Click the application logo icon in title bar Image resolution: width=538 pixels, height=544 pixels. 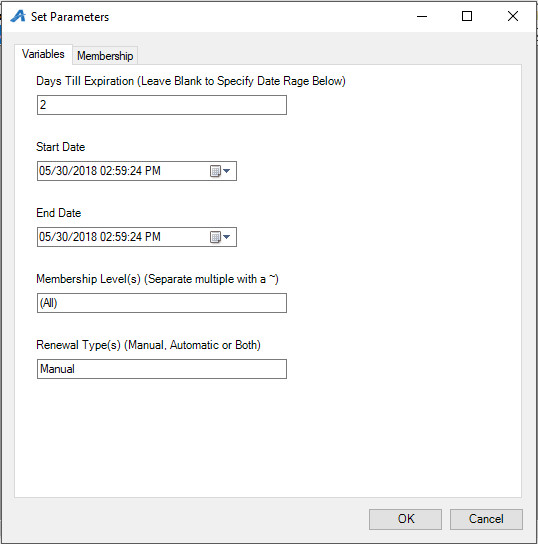[18, 16]
